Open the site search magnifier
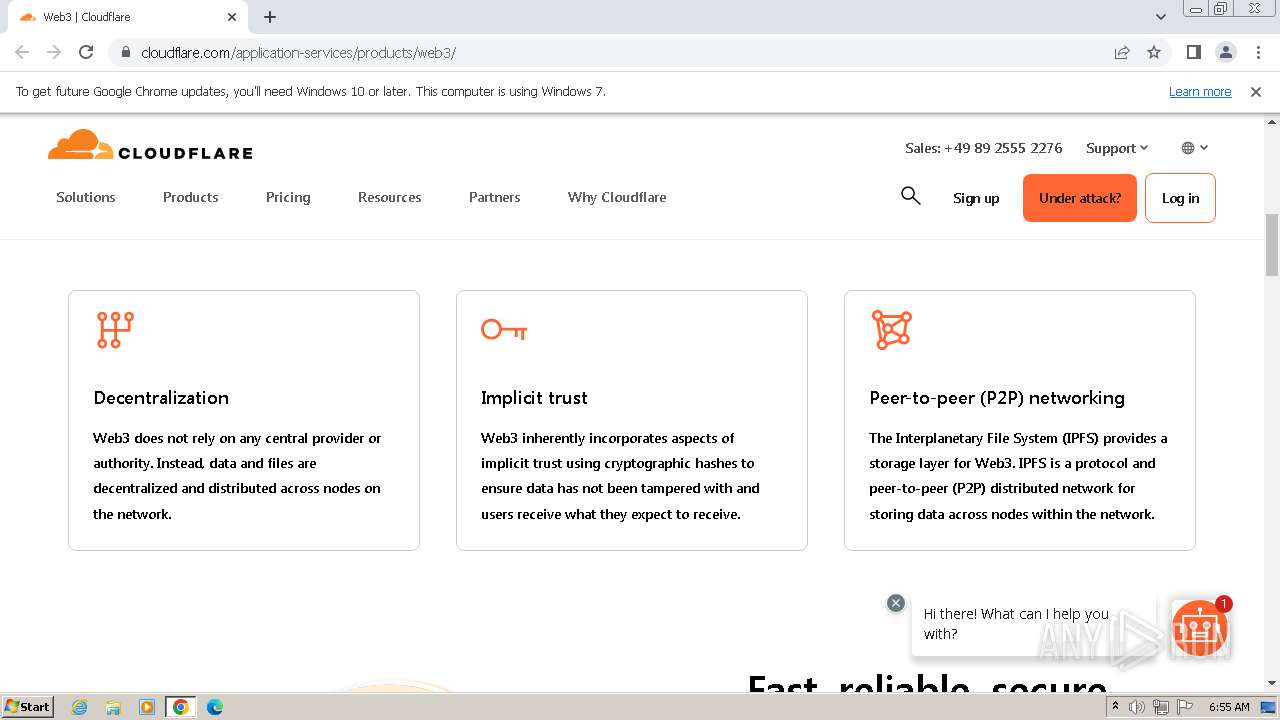The image size is (1280, 720). coord(910,196)
